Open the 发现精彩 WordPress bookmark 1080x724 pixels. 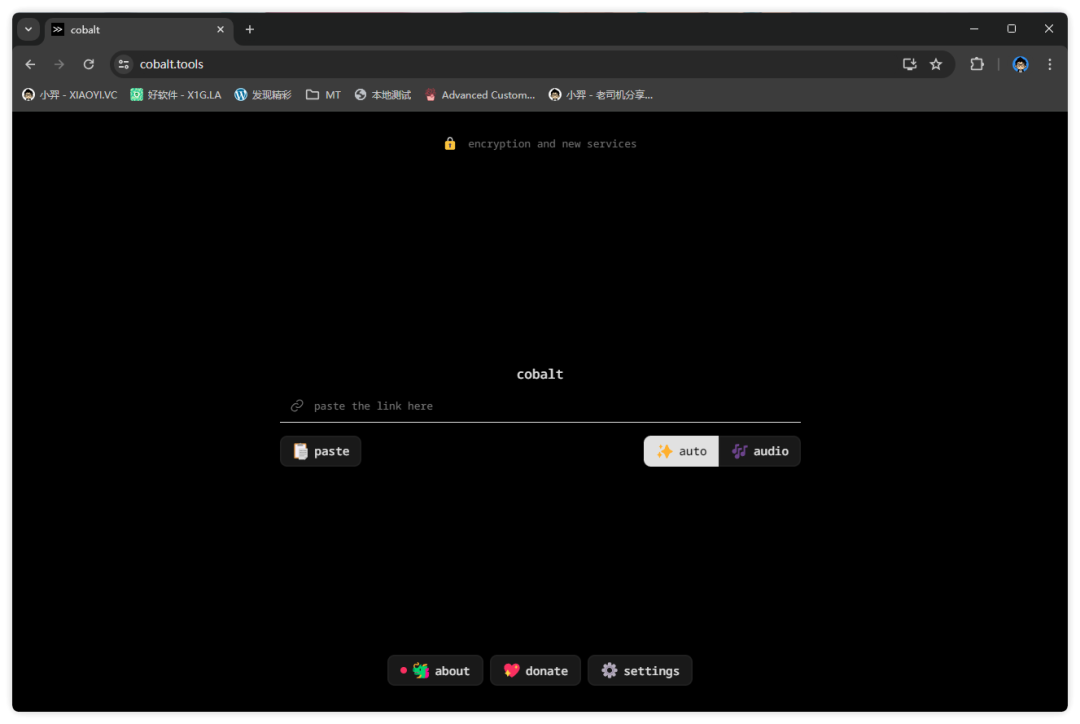(x=262, y=95)
